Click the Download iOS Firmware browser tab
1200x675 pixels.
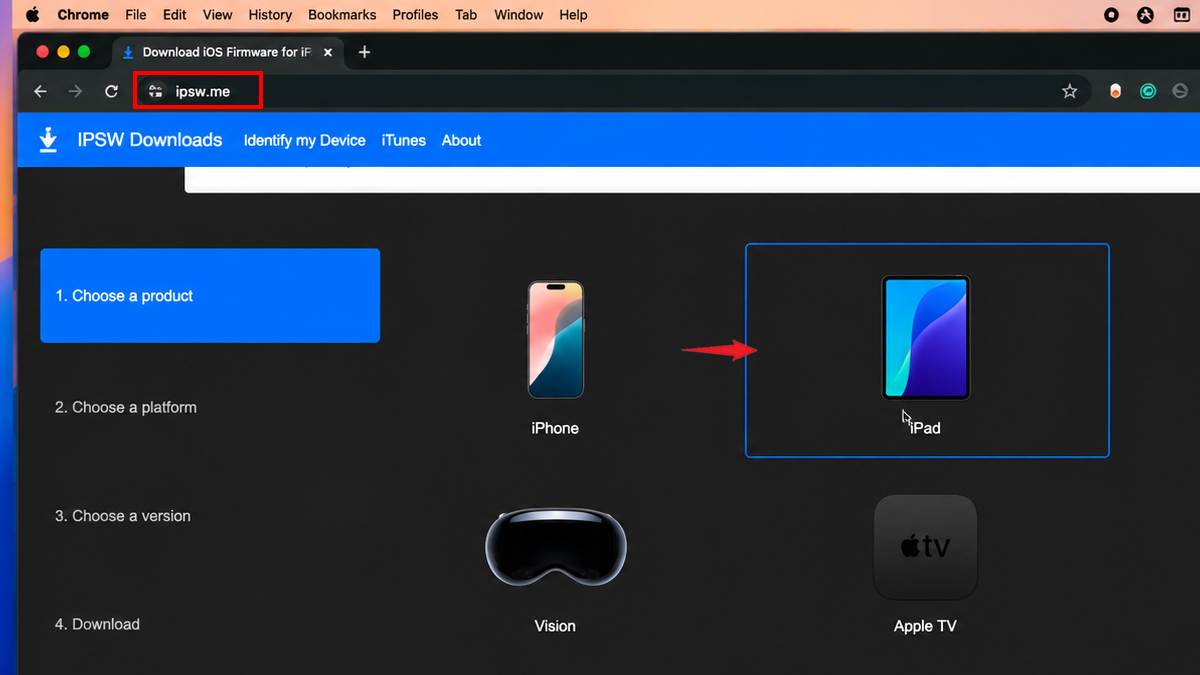click(x=228, y=52)
